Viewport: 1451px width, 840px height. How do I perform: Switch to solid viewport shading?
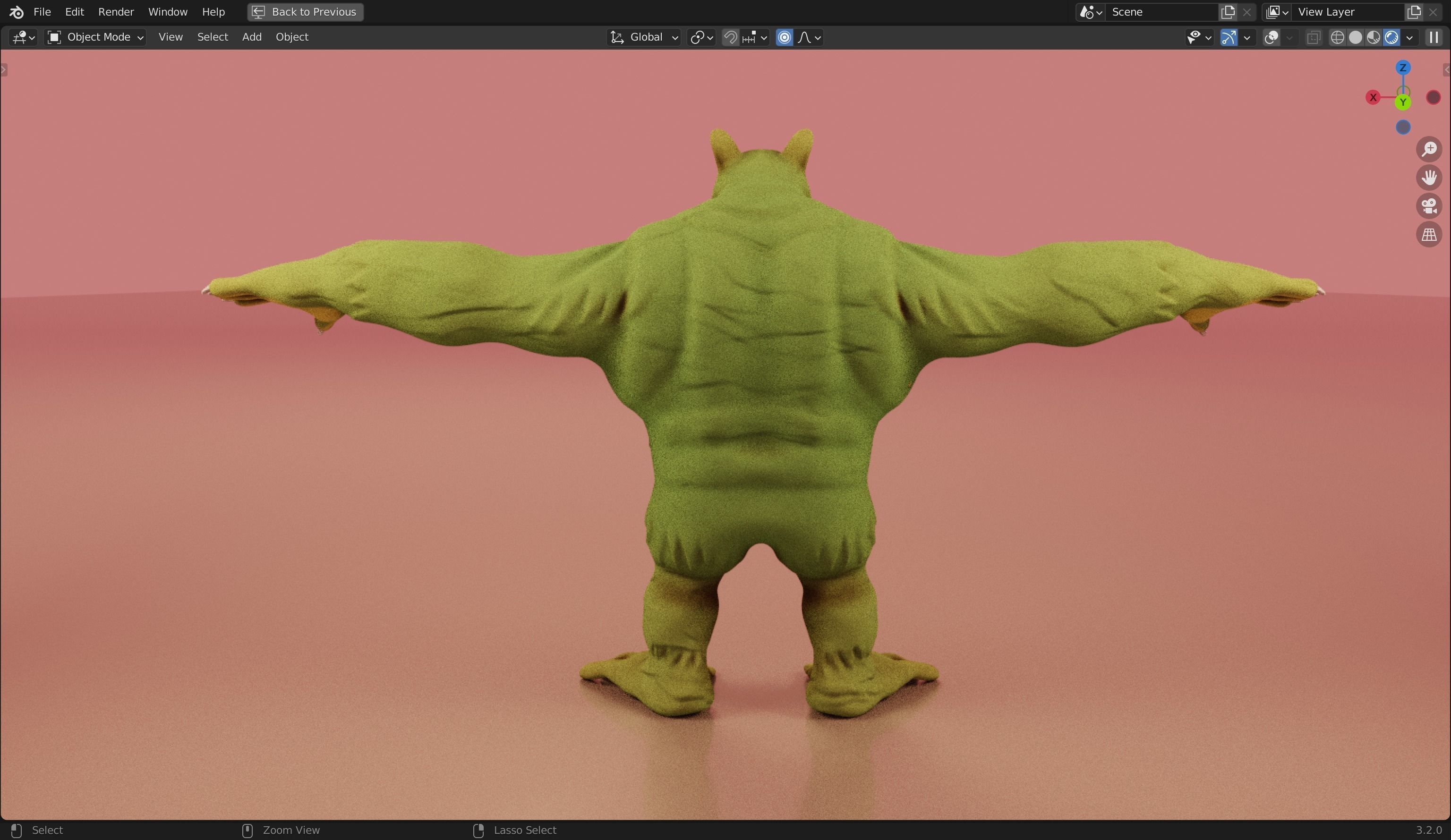tap(1356, 37)
